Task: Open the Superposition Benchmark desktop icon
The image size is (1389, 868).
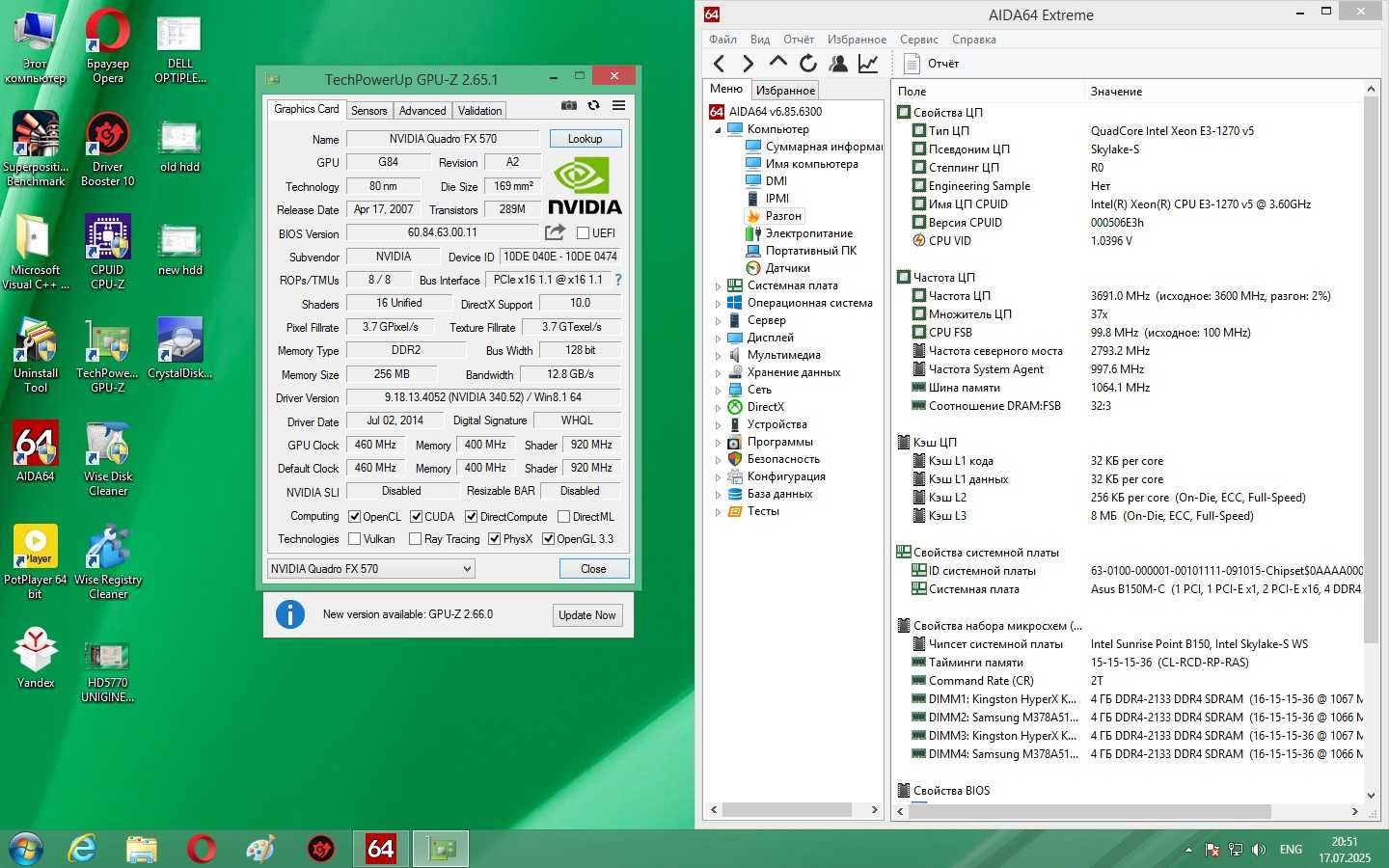Action: [x=36, y=149]
